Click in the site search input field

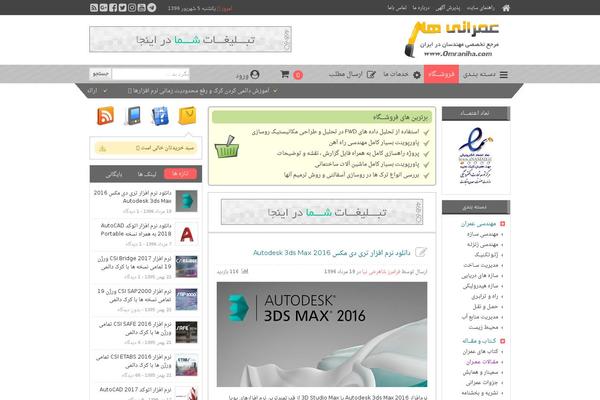[x=151, y=73]
